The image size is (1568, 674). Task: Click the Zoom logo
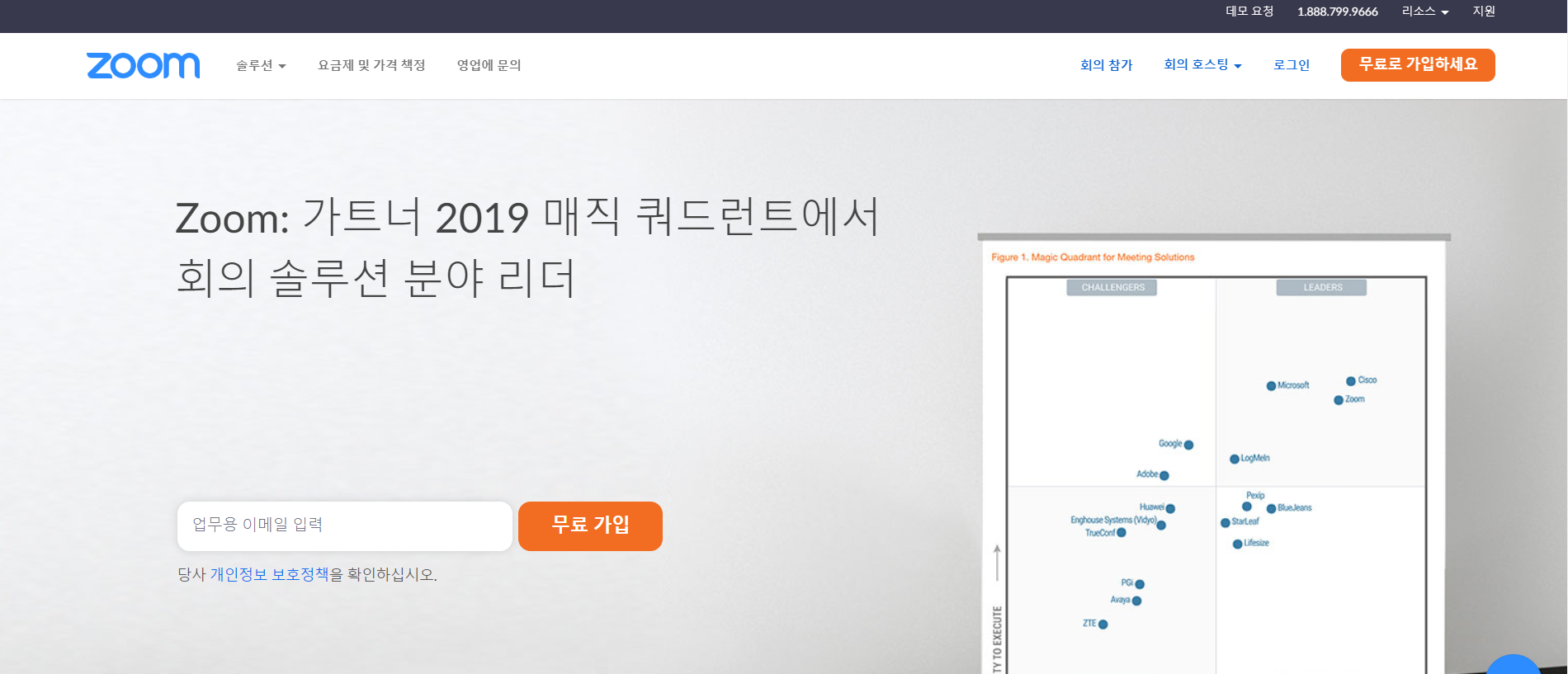click(x=143, y=65)
